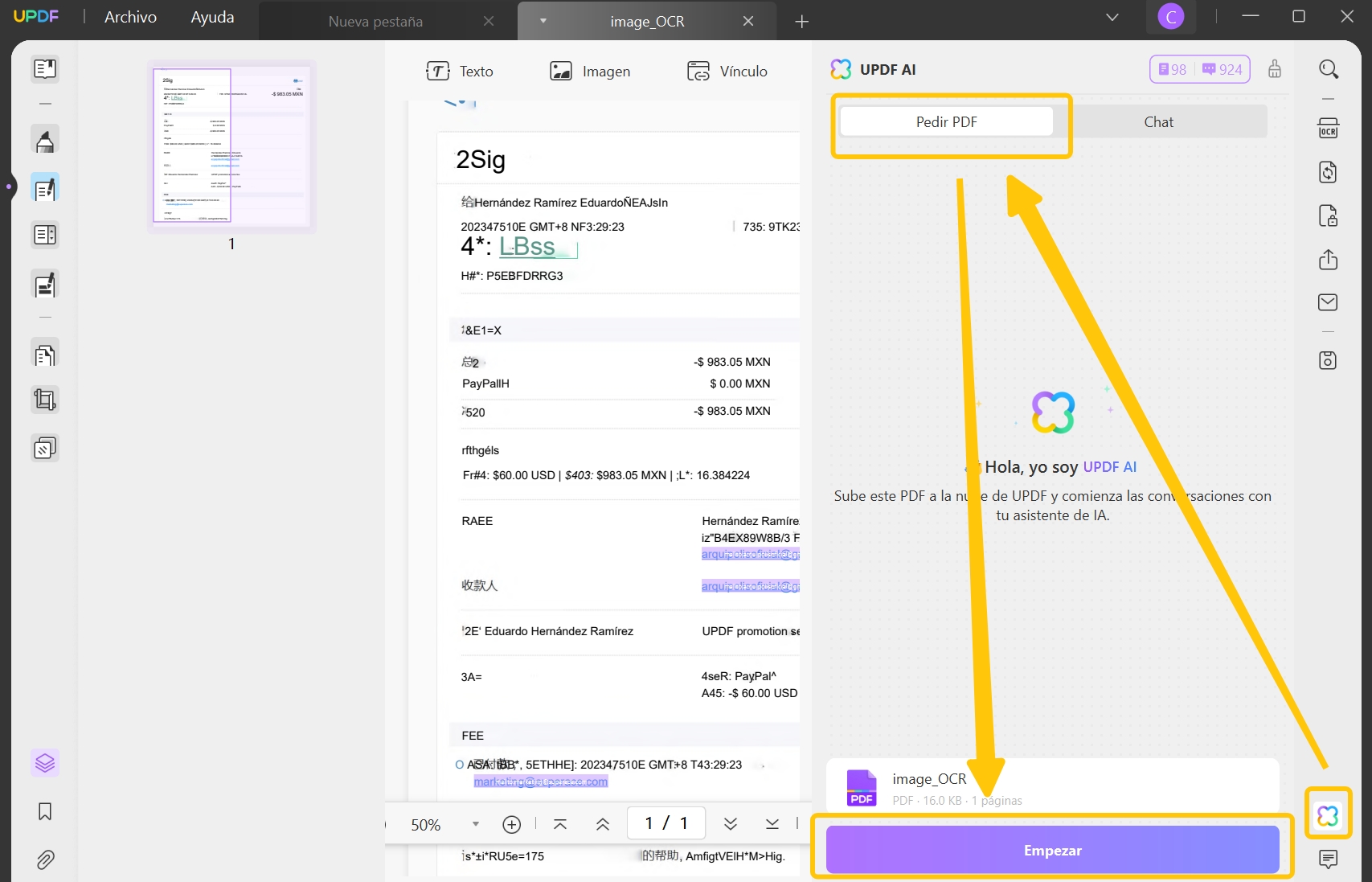The height and width of the screenshot is (882, 1372).
Task: Open the Protect PDF tool
Action: [x=1328, y=215]
